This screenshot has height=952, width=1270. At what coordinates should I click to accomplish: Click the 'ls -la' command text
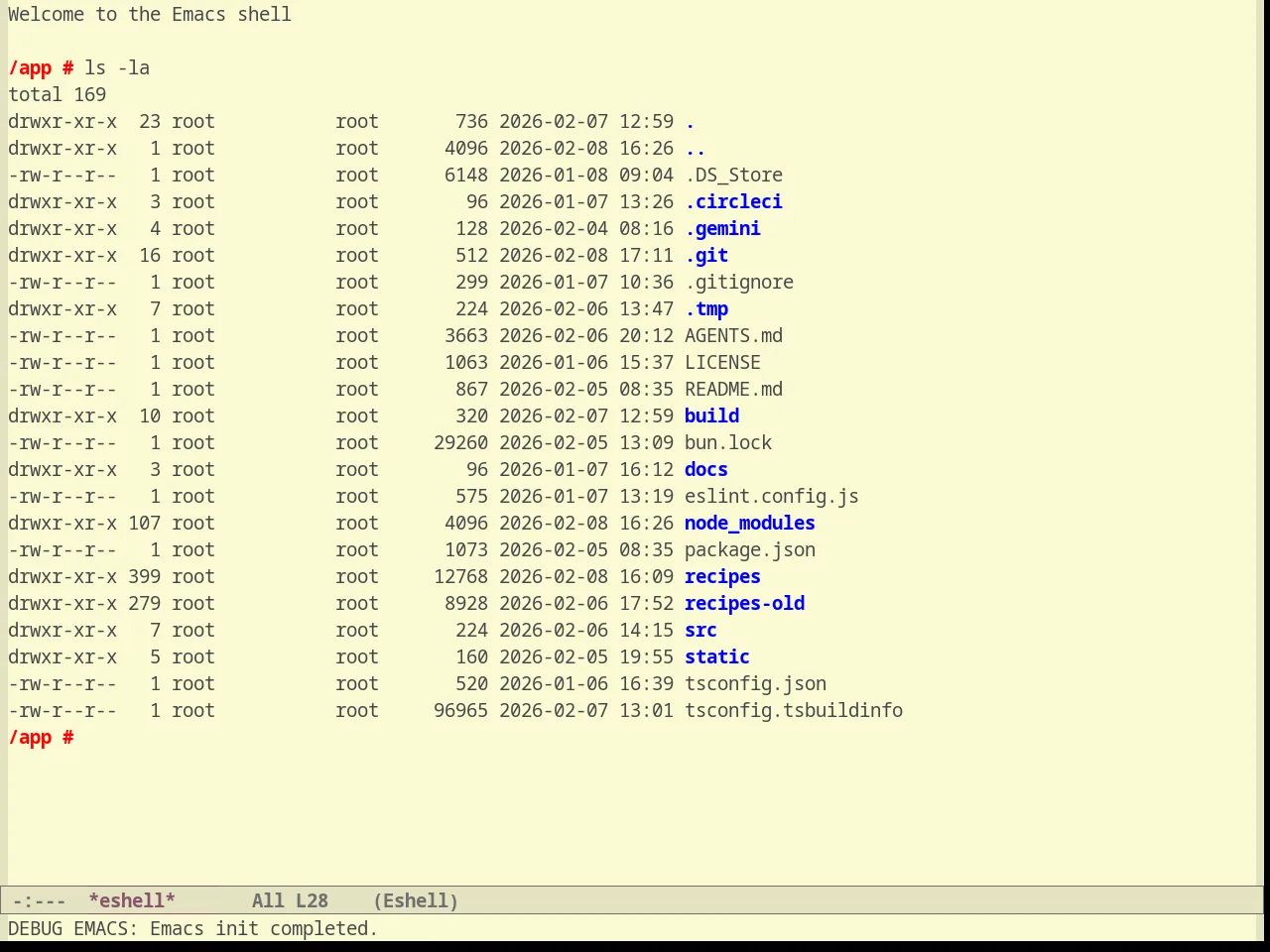point(117,67)
